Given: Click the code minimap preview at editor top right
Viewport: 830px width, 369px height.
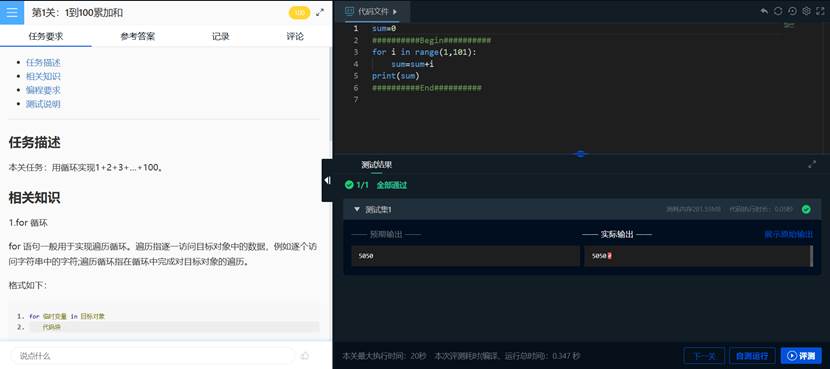Looking at the screenshot, I should (789, 25).
